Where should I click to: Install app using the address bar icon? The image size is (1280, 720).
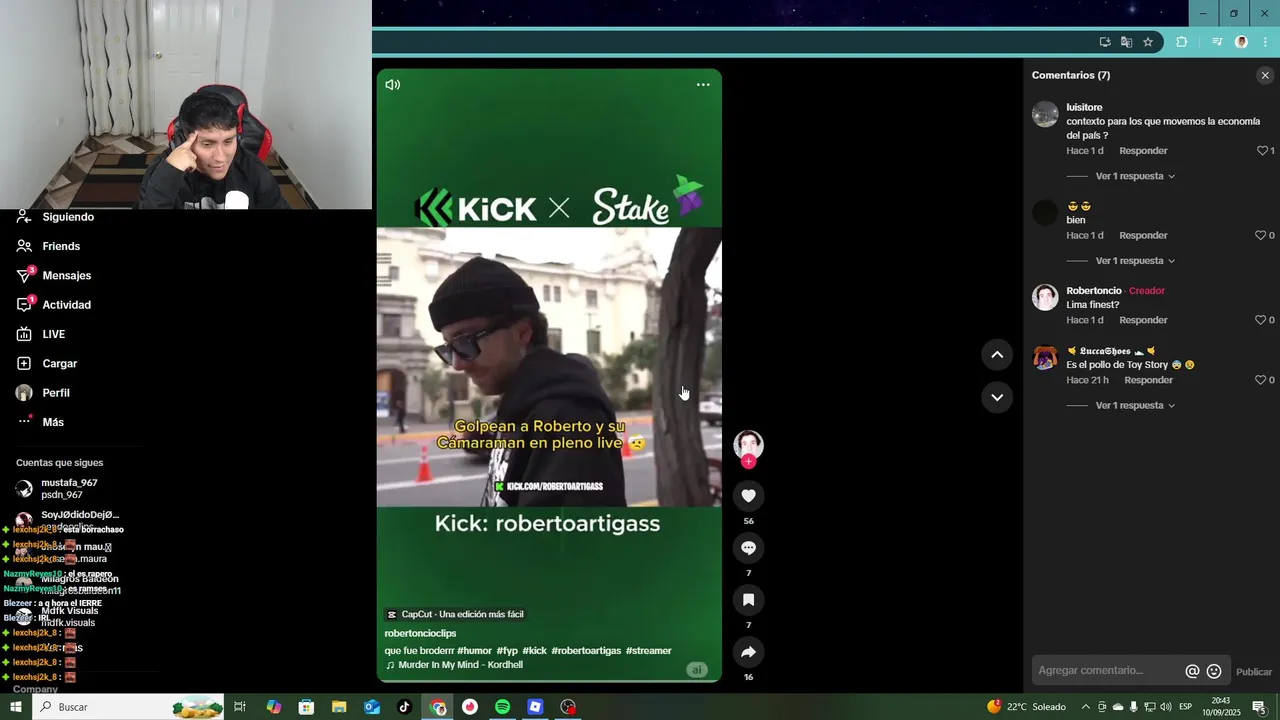point(1105,42)
